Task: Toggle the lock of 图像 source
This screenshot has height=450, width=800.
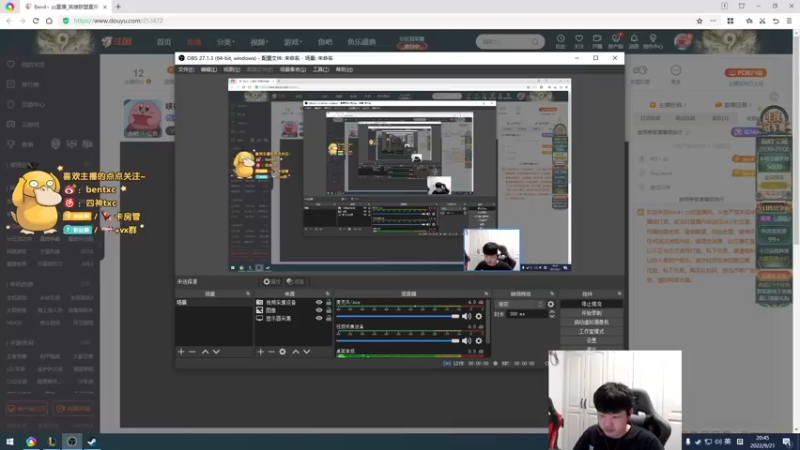Action: tap(329, 310)
